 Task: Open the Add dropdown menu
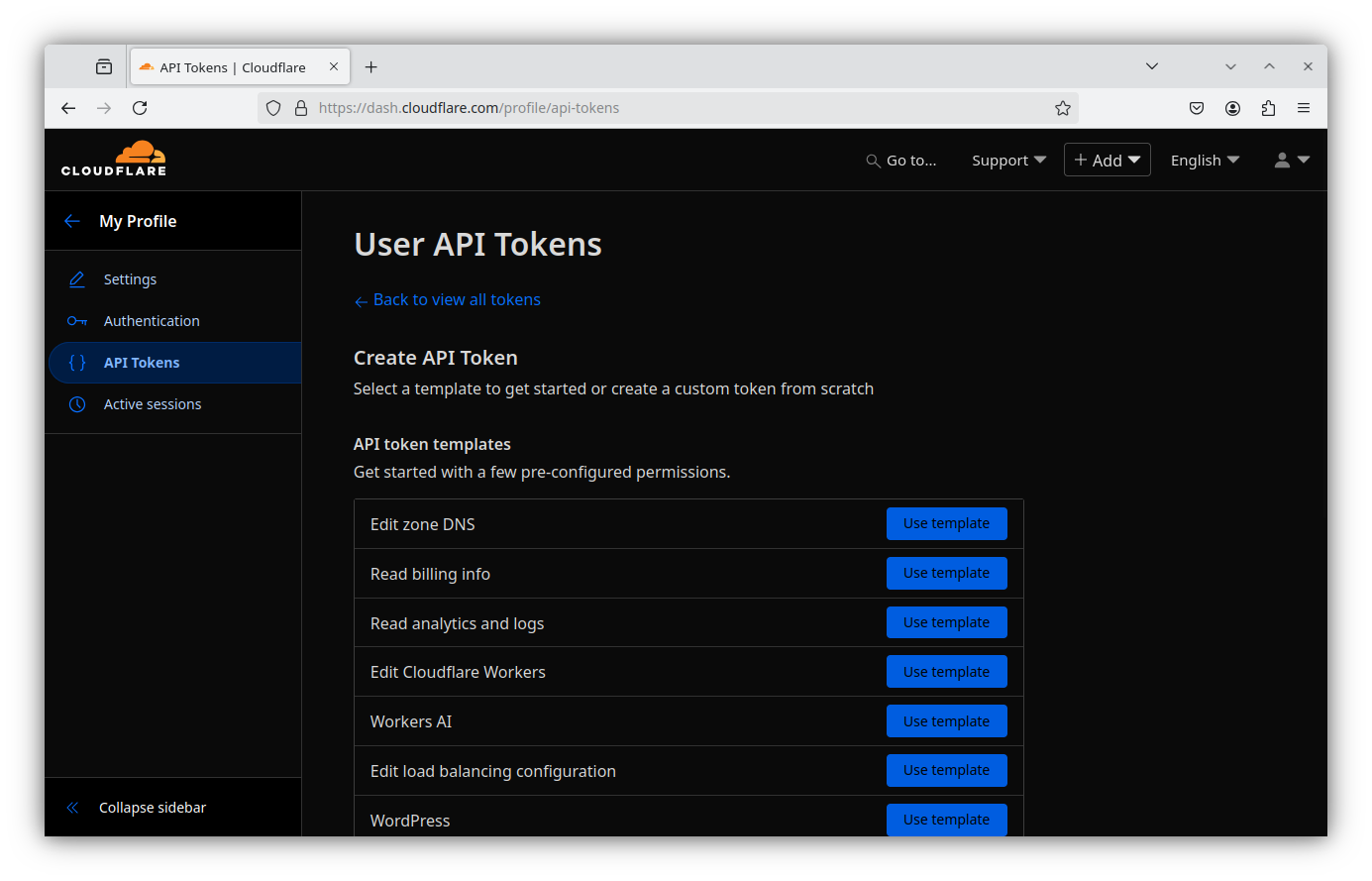pyautogui.click(x=1107, y=161)
